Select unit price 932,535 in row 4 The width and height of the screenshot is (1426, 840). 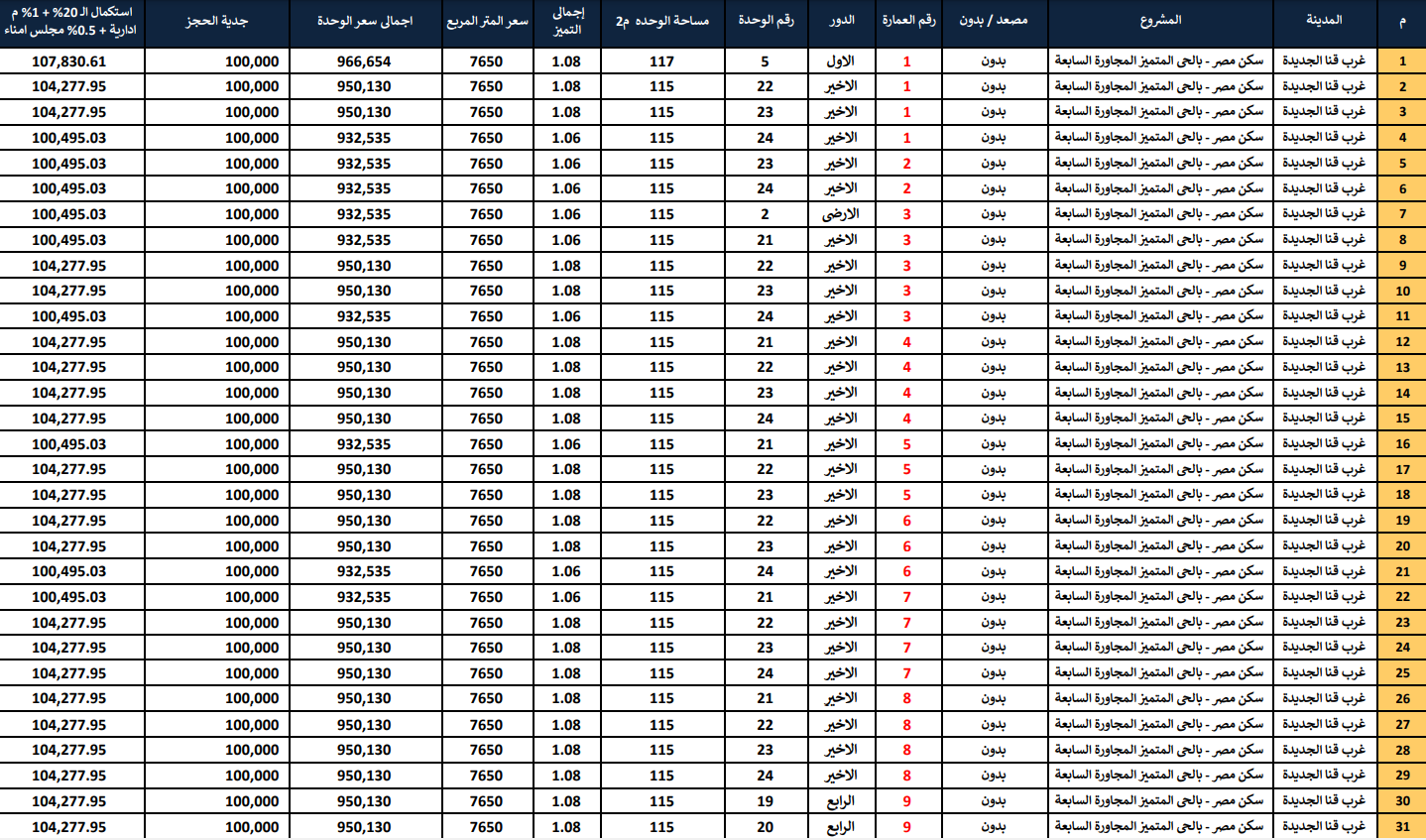point(364,138)
